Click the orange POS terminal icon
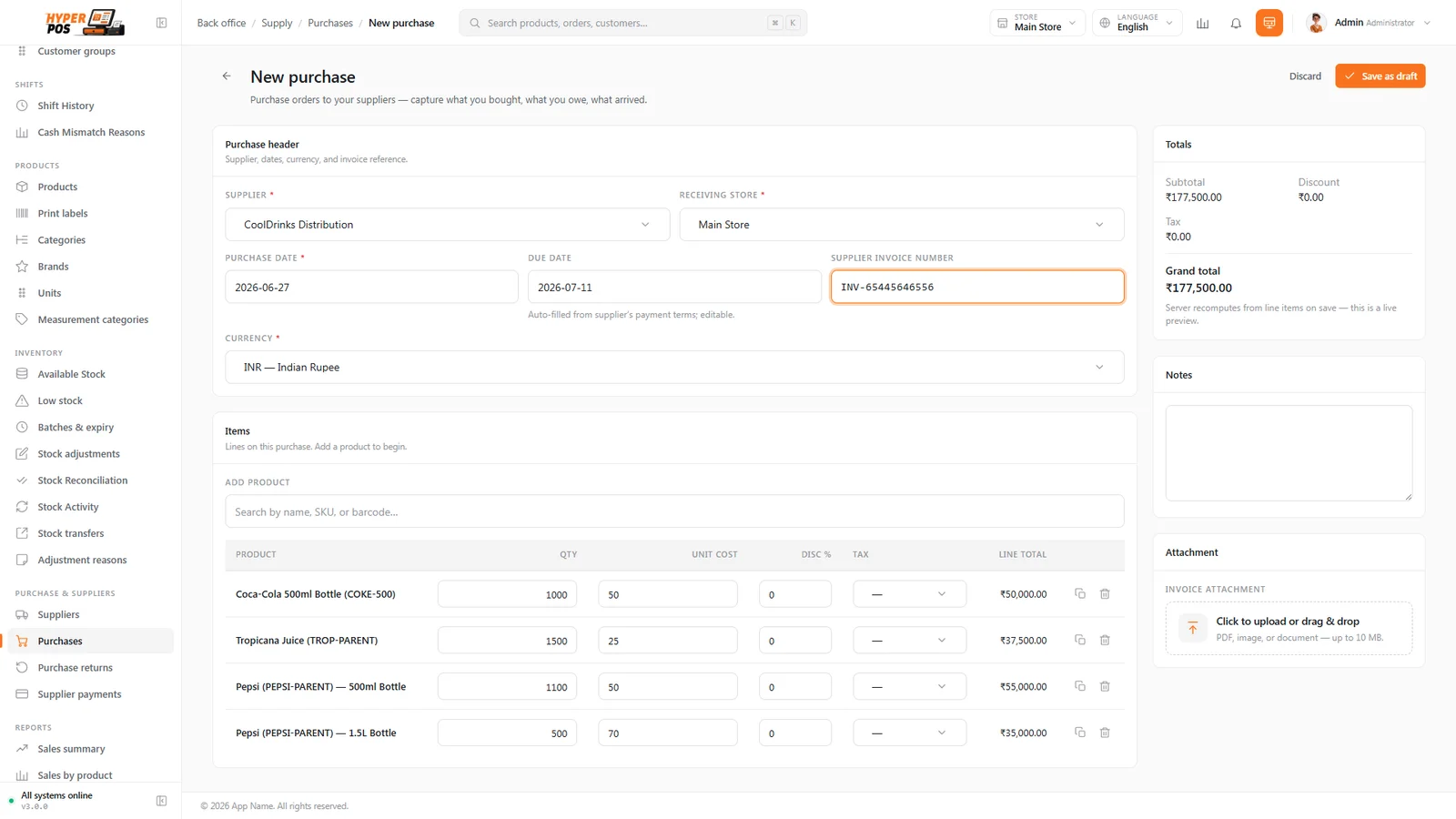 (1269, 23)
